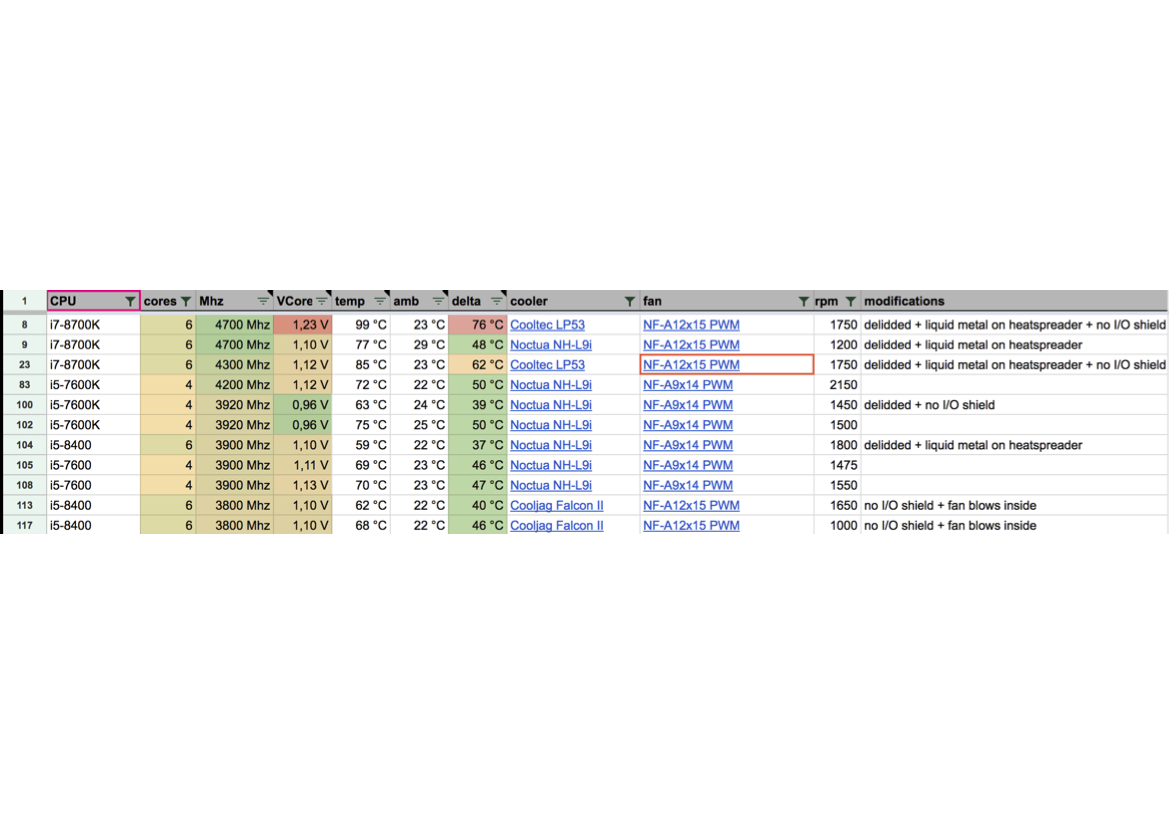Select the red 76 °C delta cell
This screenshot has height=826, width=1169.
click(x=478, y=325)
